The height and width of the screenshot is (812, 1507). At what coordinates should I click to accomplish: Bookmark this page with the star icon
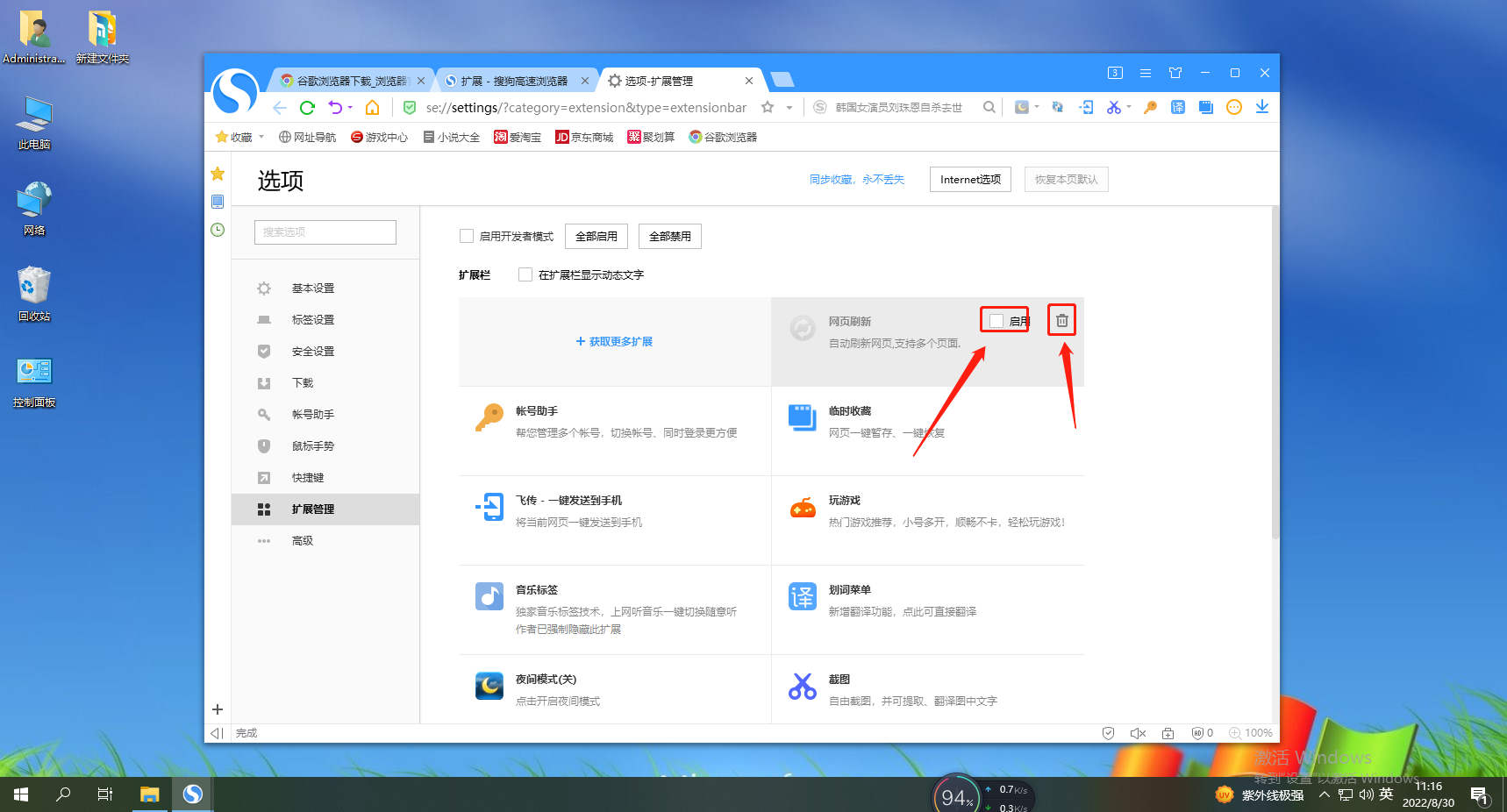(x=768, y=107)
